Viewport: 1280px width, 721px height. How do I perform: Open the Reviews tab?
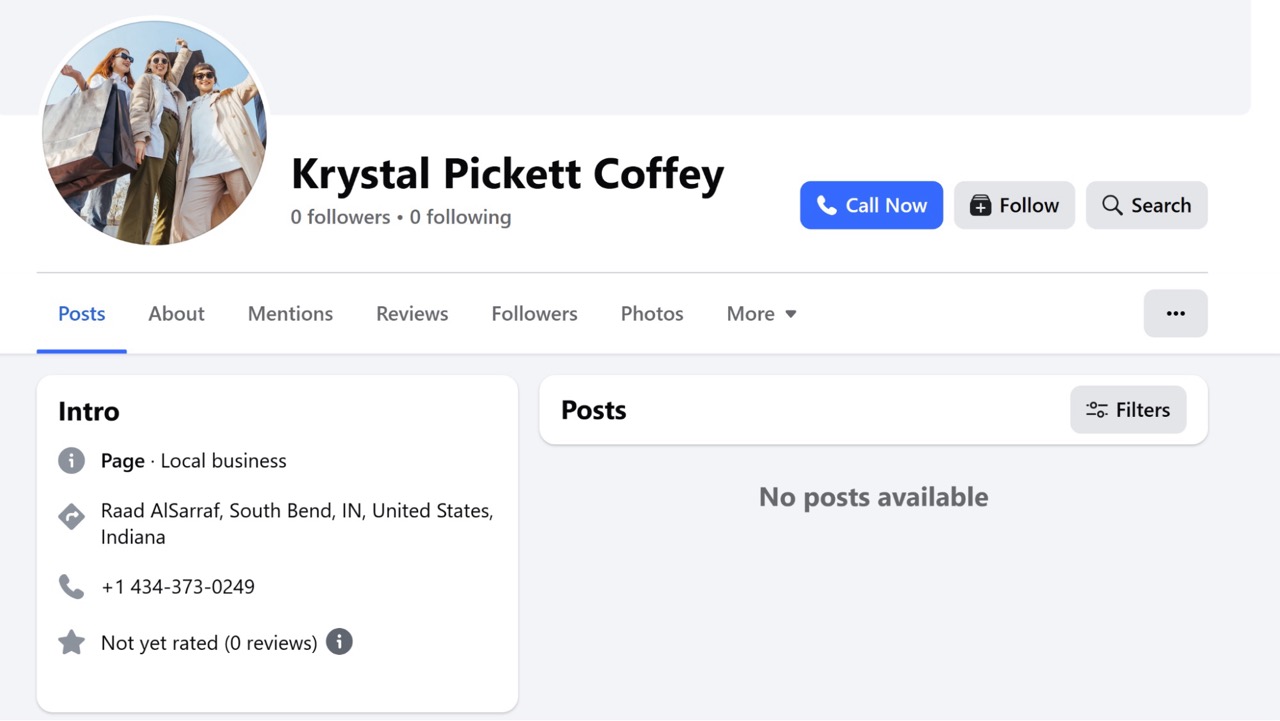(x=412, y=314)
